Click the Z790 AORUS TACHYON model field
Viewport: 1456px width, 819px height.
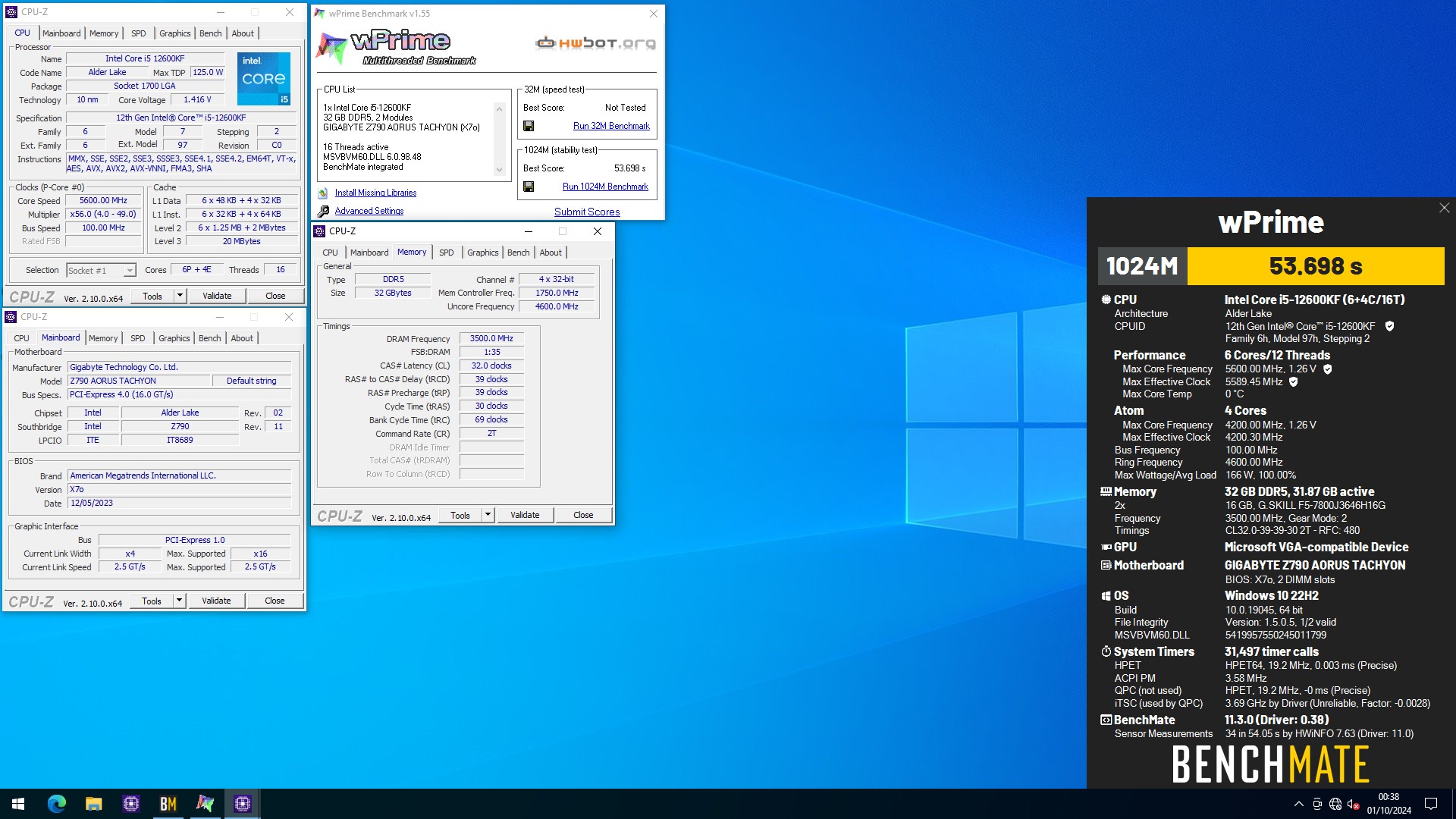tap(139, 381)
